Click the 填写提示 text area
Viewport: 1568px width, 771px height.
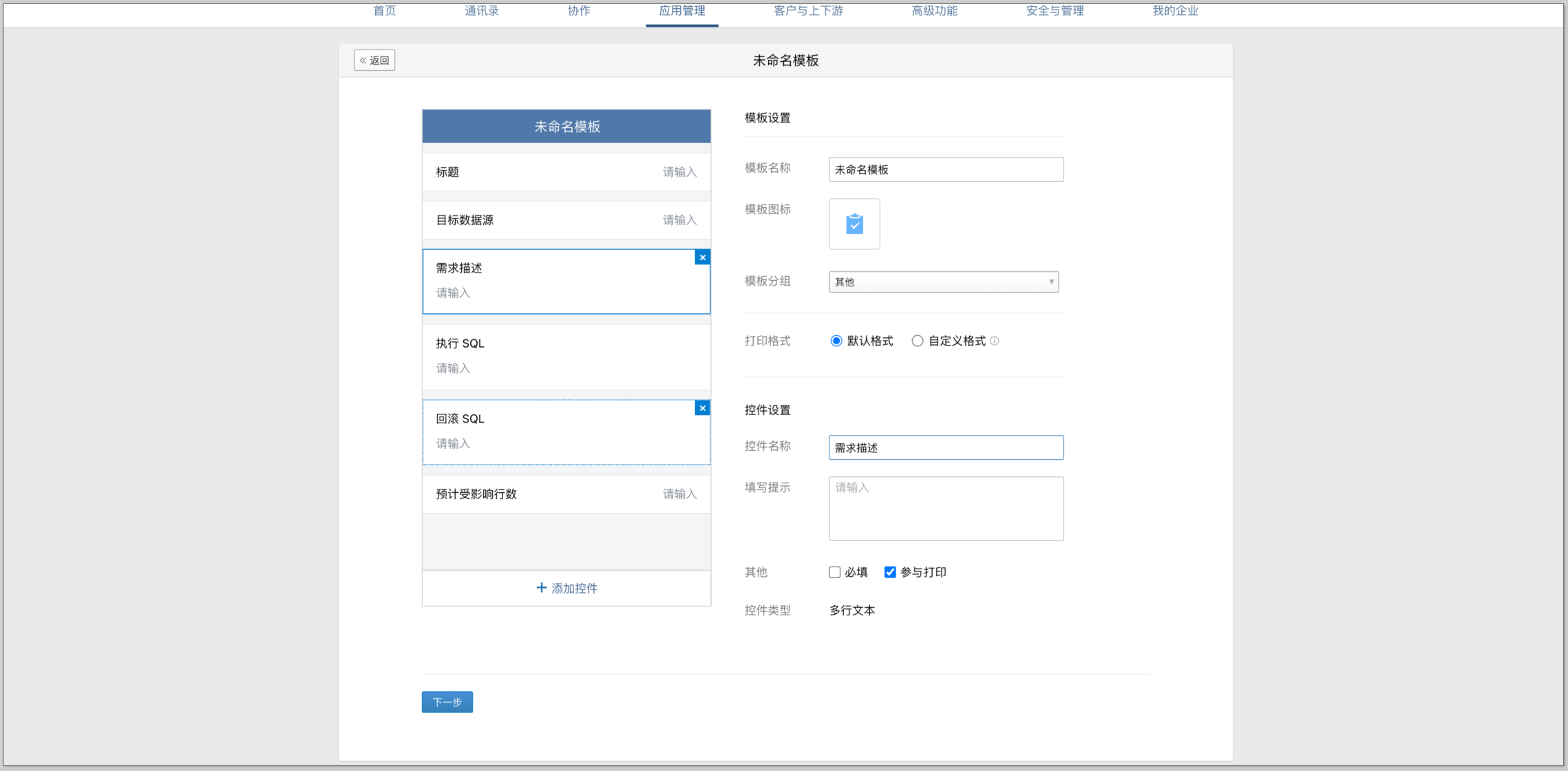pos(946,509)
